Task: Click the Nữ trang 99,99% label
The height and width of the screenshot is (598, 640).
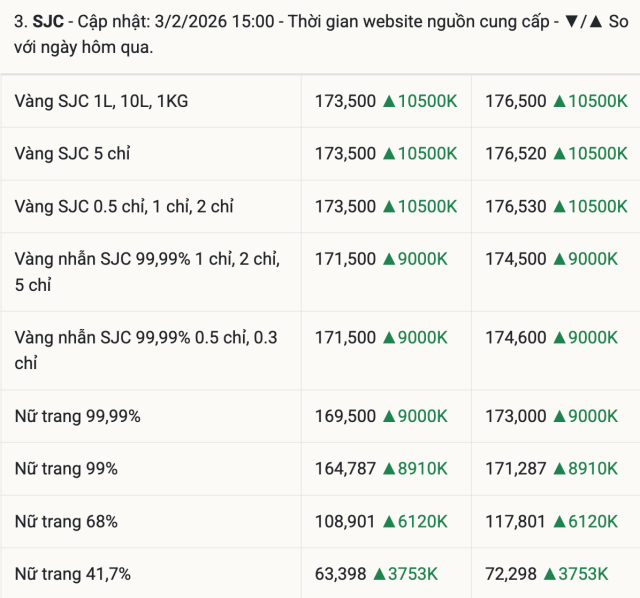Action: (x=84, y=416)
